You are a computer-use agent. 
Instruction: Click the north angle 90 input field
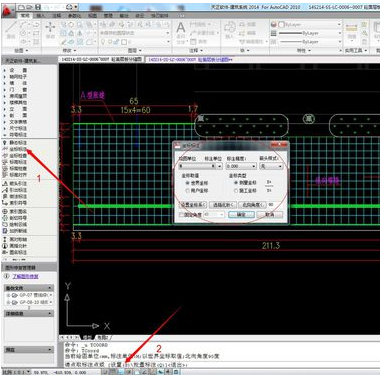point(275,205)
